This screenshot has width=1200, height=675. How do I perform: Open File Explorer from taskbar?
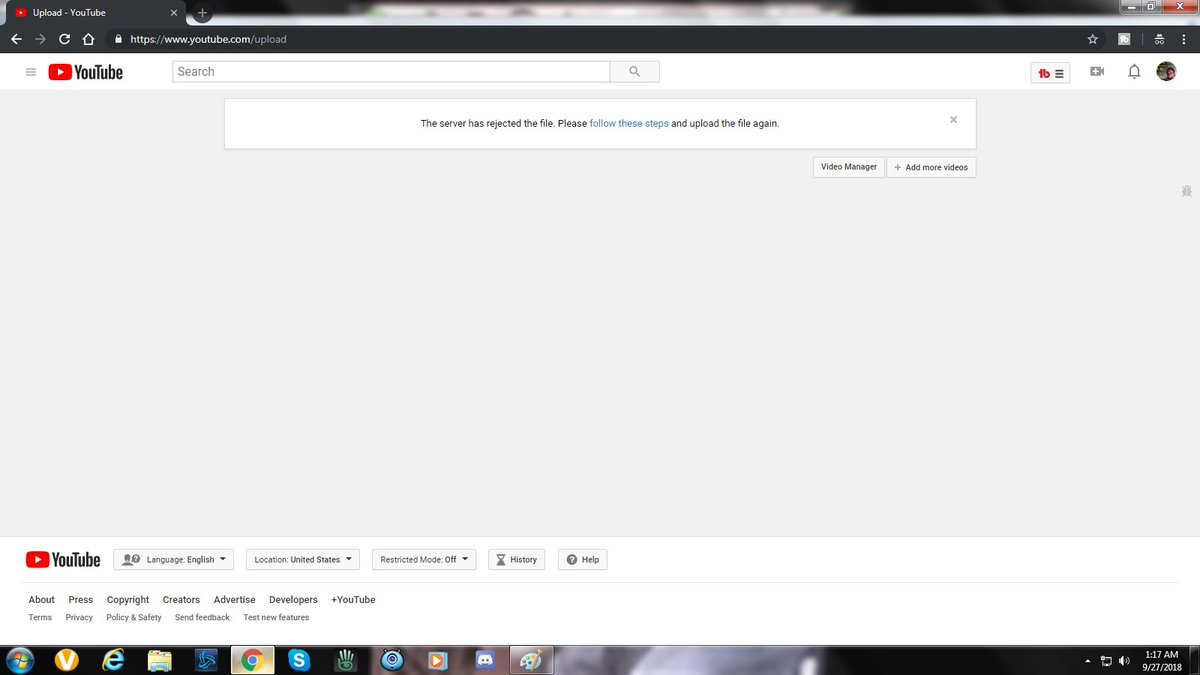(159, 660)
